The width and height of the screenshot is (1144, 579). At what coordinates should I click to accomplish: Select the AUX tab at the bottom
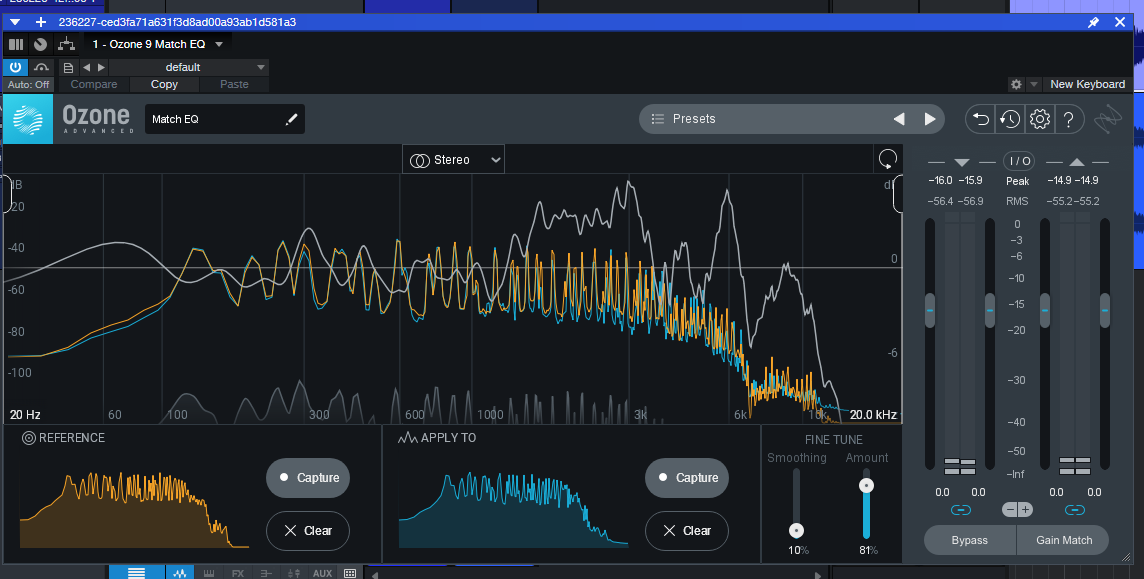click(322, 573)
